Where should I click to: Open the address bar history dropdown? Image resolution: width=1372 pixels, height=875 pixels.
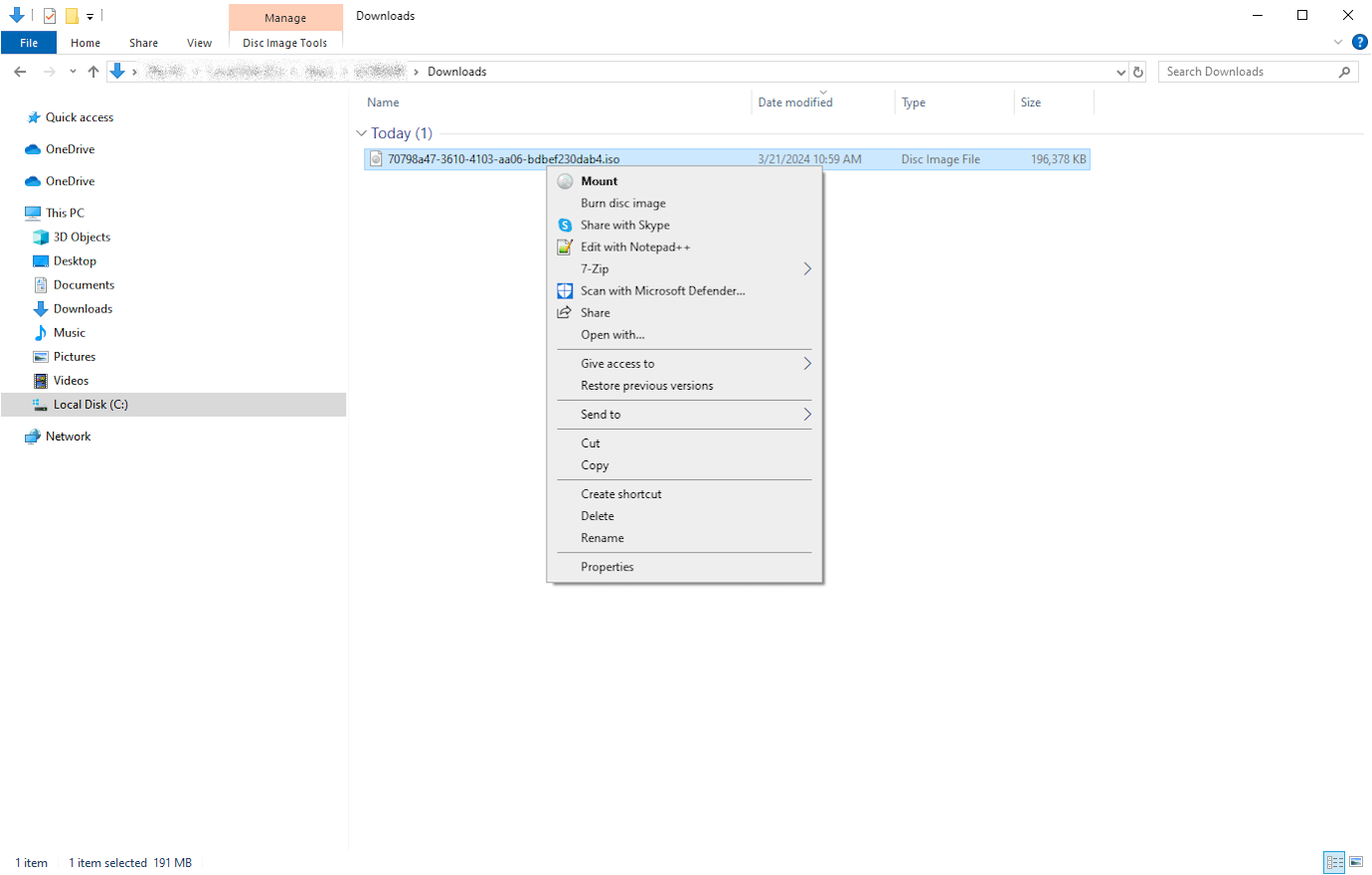(x=1121, y=72)
